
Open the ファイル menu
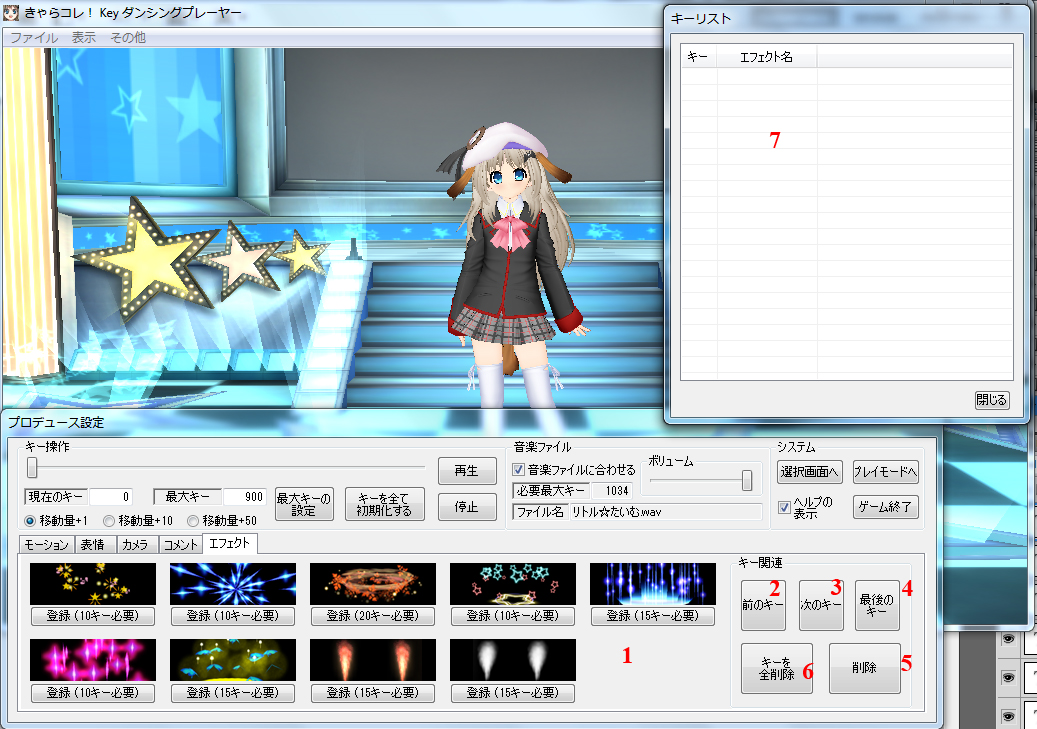coord(34,38)
